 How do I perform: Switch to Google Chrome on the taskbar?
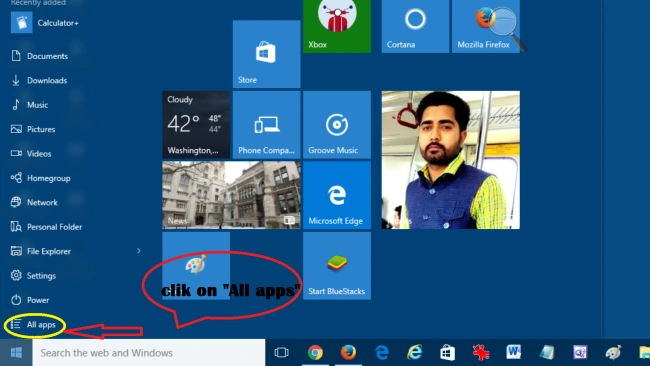(315, 353)
